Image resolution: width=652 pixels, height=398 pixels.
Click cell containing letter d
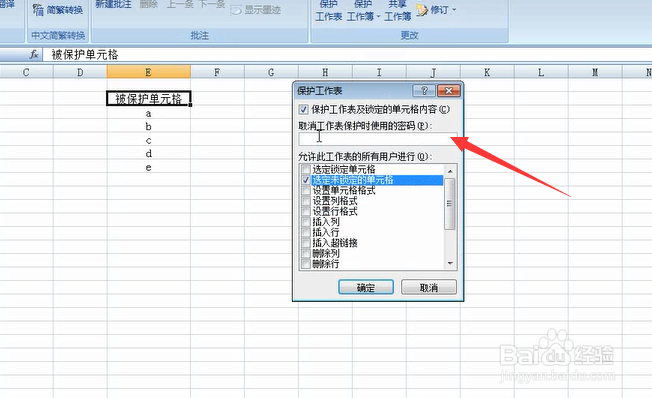(148, 153)
